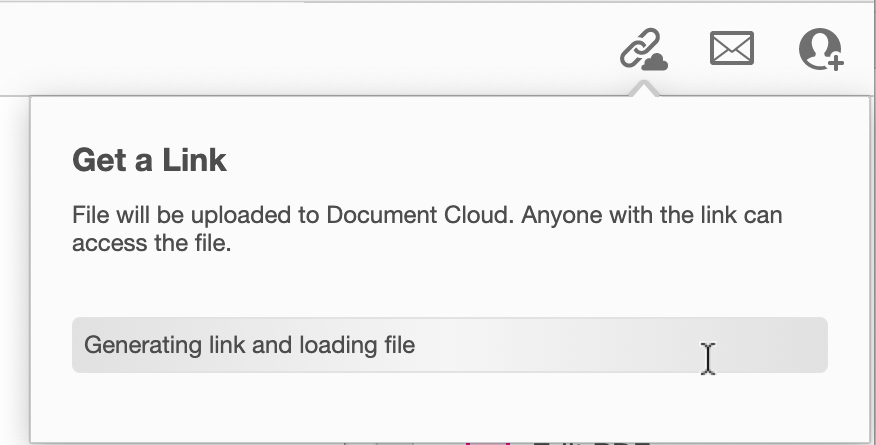
Task: Click the Get a Link cloud icon
Action: [x=643, y=49]
